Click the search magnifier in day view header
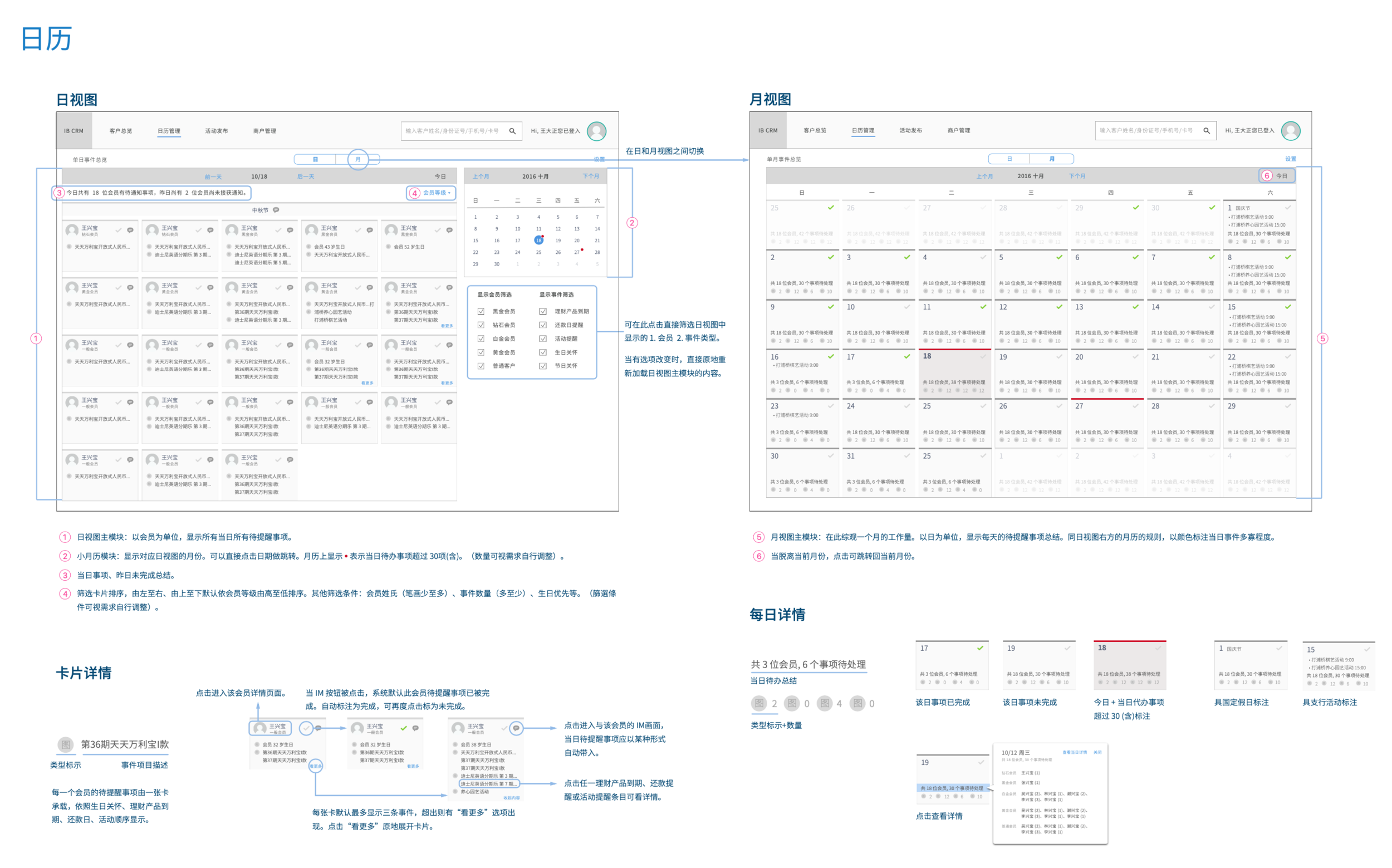Viewport: 1392px width, 868px height. (512, 131)
